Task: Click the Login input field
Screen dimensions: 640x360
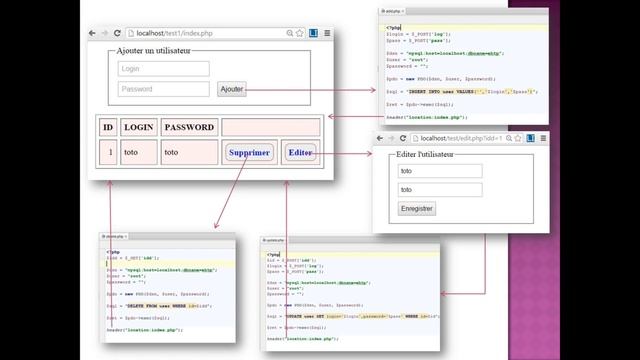Action: [164, 69]
